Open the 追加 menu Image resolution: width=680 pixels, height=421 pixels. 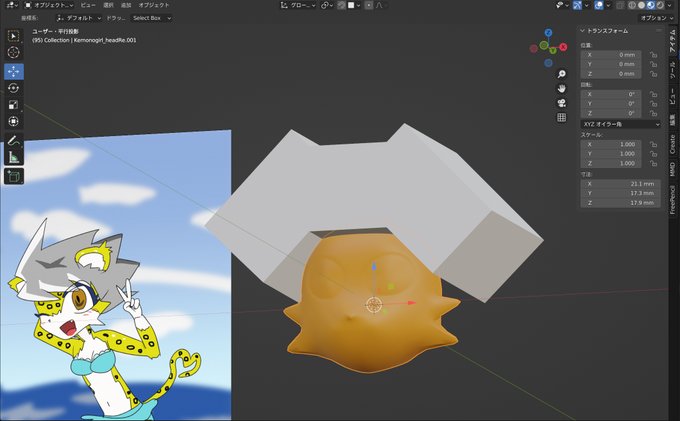click(126, 5)
